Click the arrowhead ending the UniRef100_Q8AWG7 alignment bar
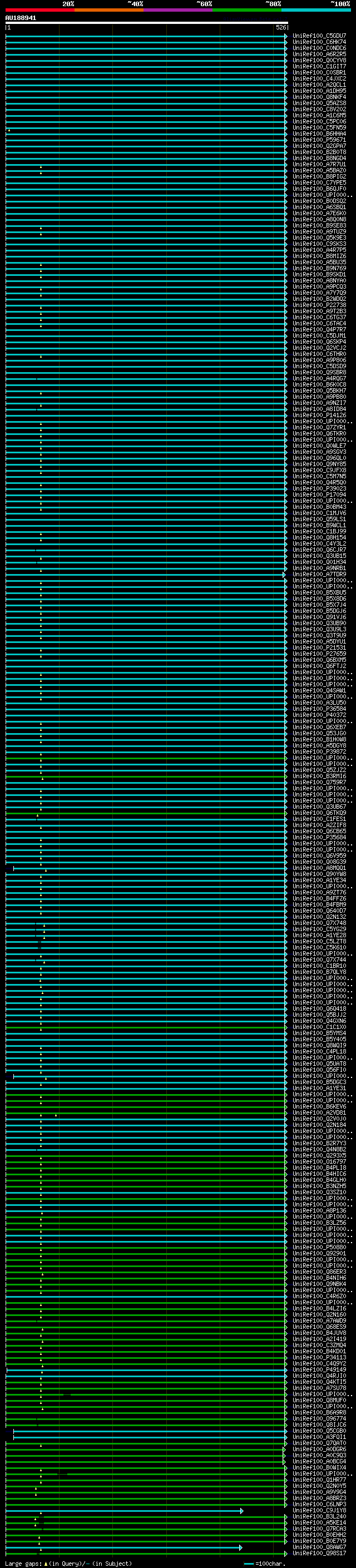This screenshot has height=1568, width=356. (x=241, y=1547)
